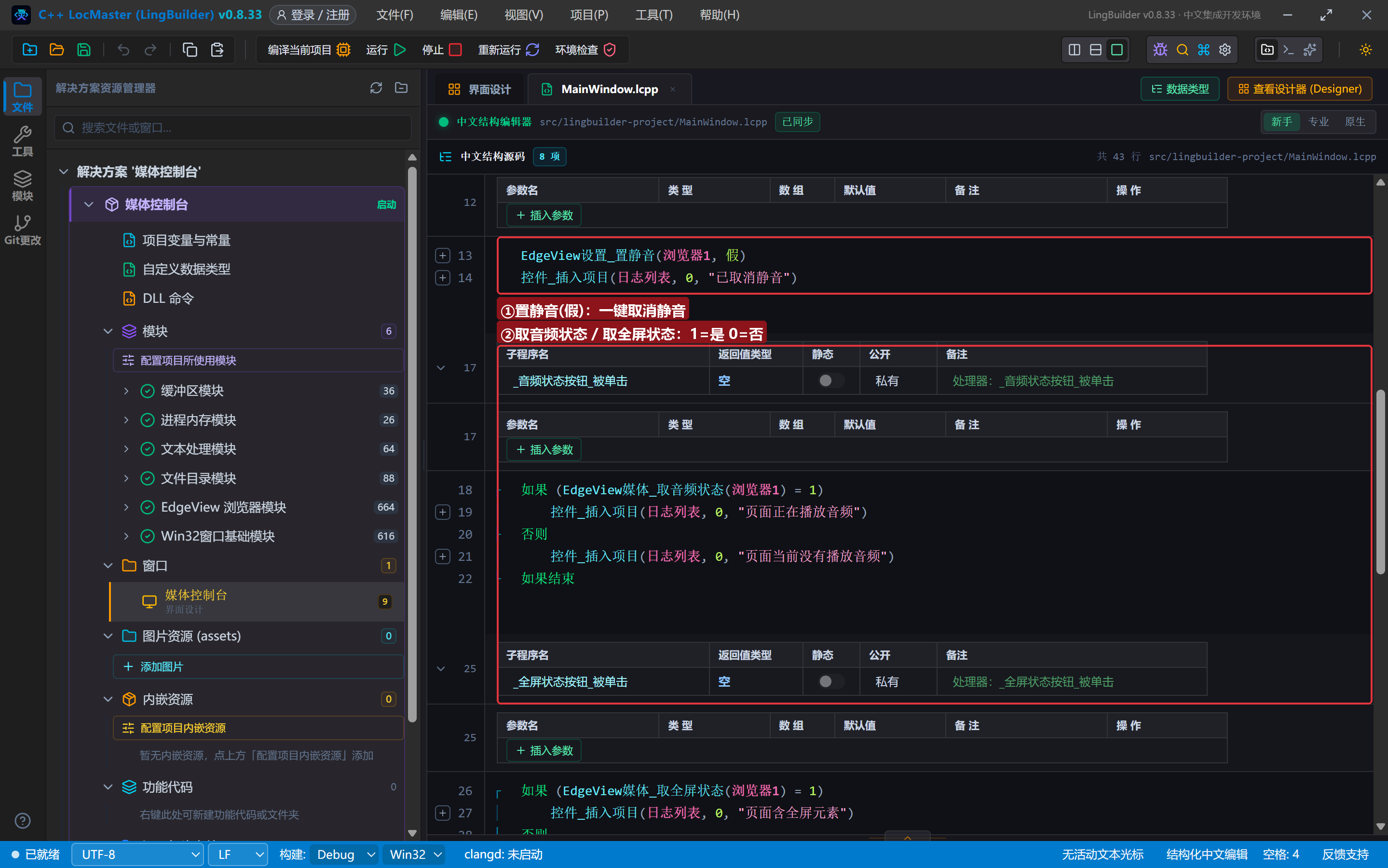
Task: Toggle 静态 switch for _全屏状态按钮_被单击
Action: click(x=830, y=681)
